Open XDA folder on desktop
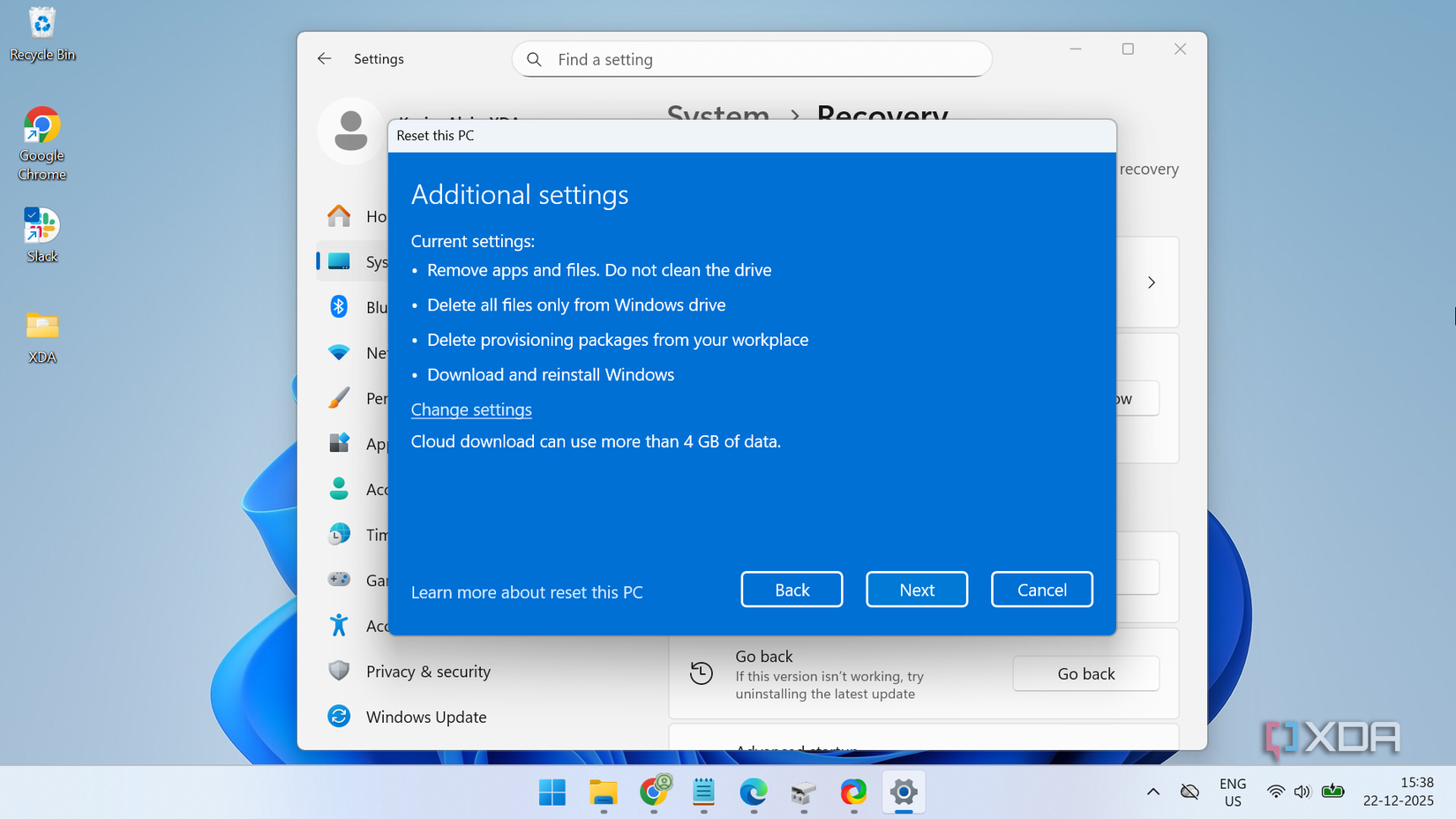This screenshot has width=1456, height=819. tap(42, 337)
